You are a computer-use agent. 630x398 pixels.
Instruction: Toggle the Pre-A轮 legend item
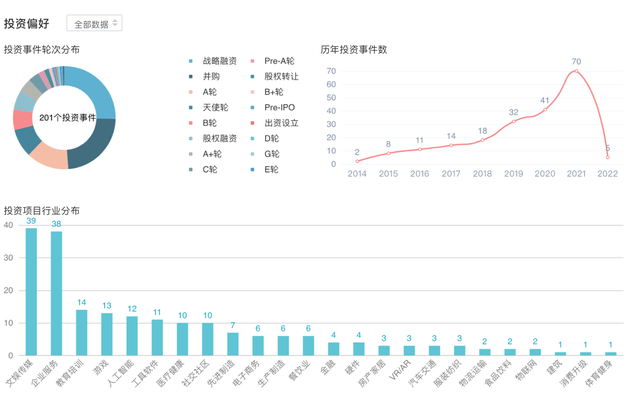click(x=272, y=61)
